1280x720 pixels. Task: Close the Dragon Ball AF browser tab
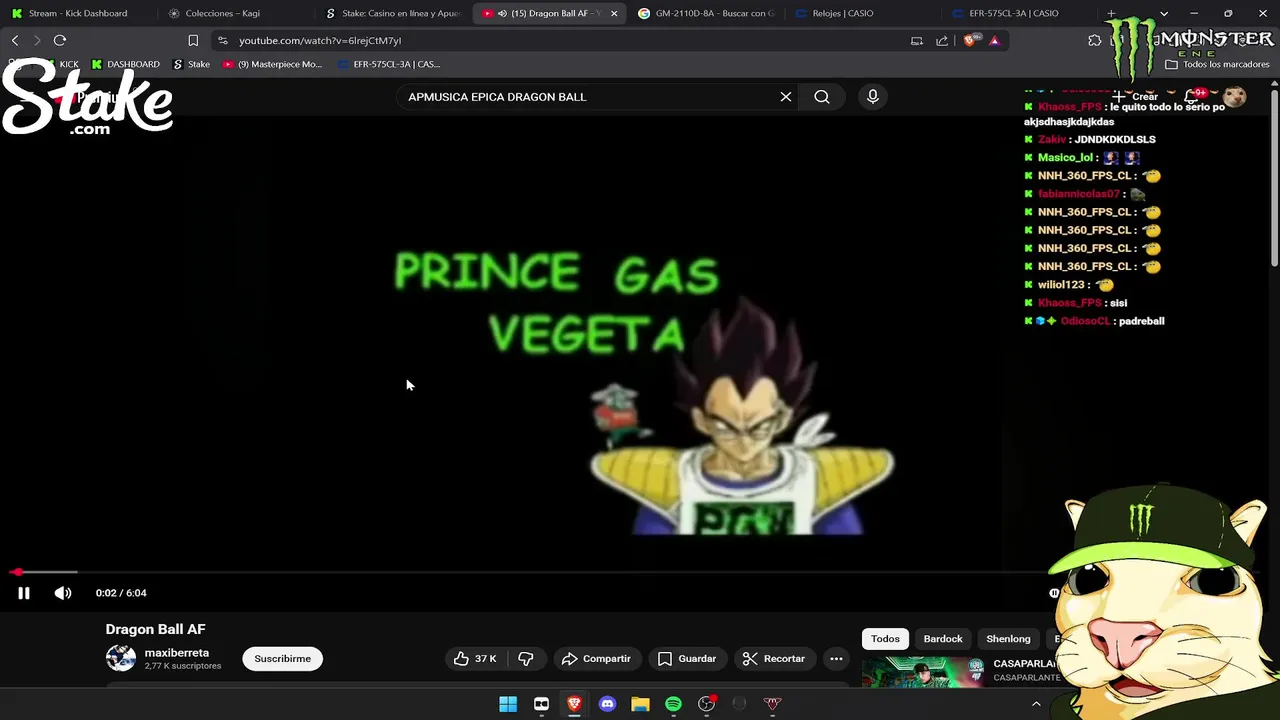pyautogui.click(x=614, y=13)
